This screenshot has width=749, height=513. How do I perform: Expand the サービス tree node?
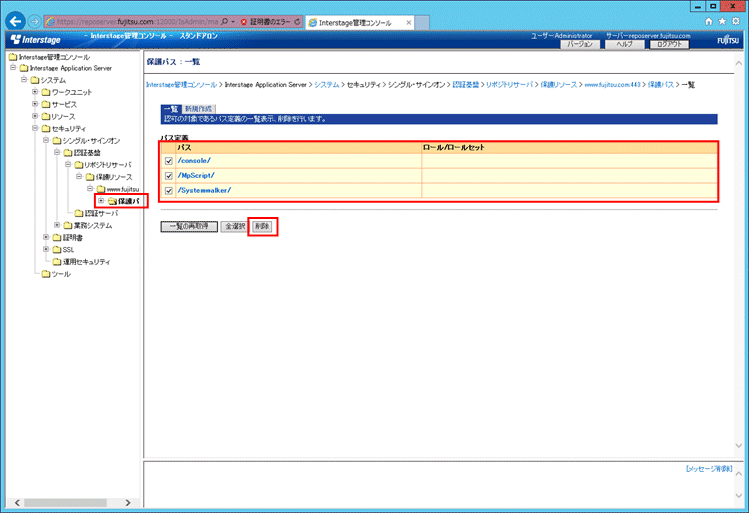35,104
